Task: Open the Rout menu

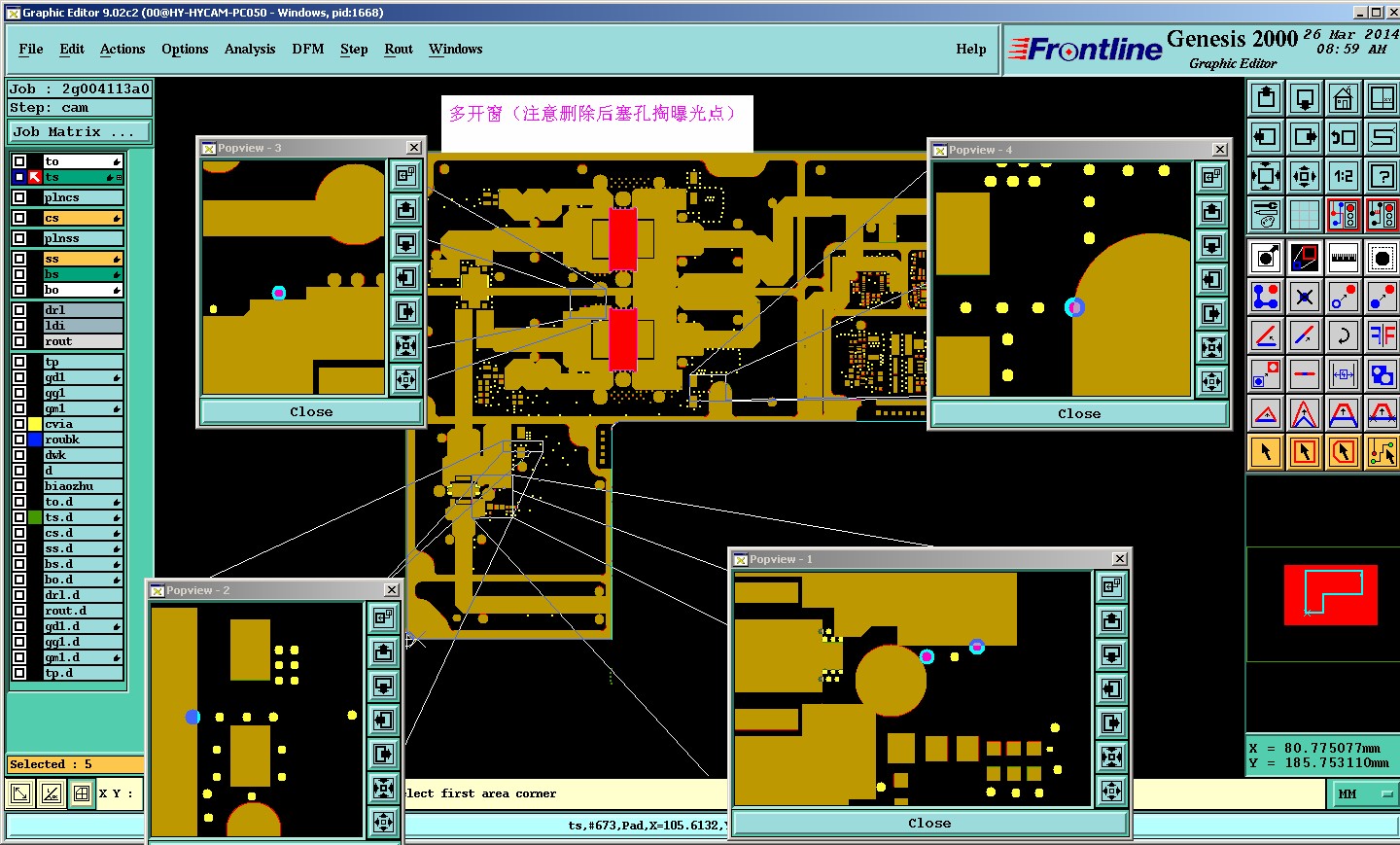Action: pos(399,49)
